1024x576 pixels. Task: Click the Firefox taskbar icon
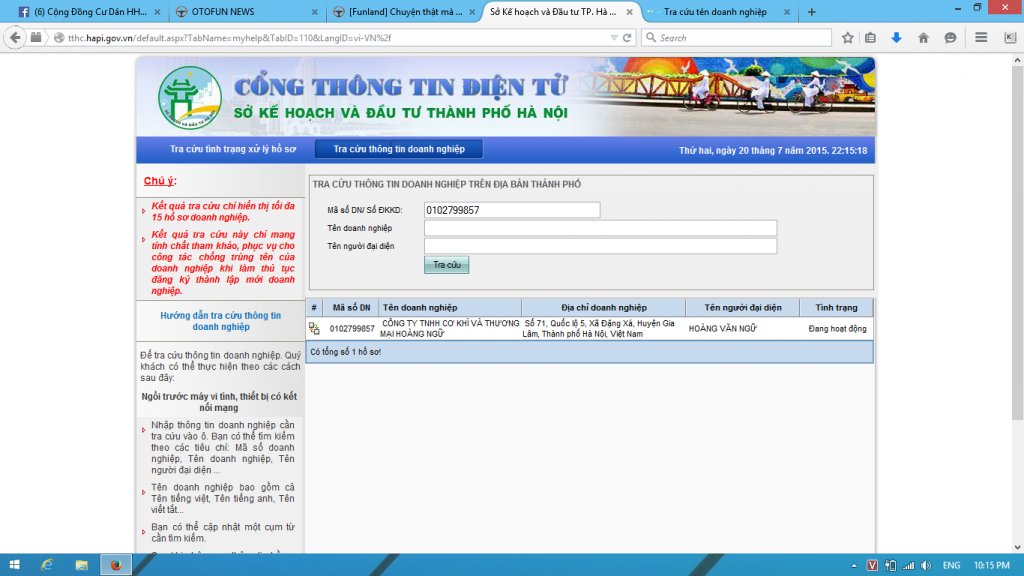pos(116,565)
